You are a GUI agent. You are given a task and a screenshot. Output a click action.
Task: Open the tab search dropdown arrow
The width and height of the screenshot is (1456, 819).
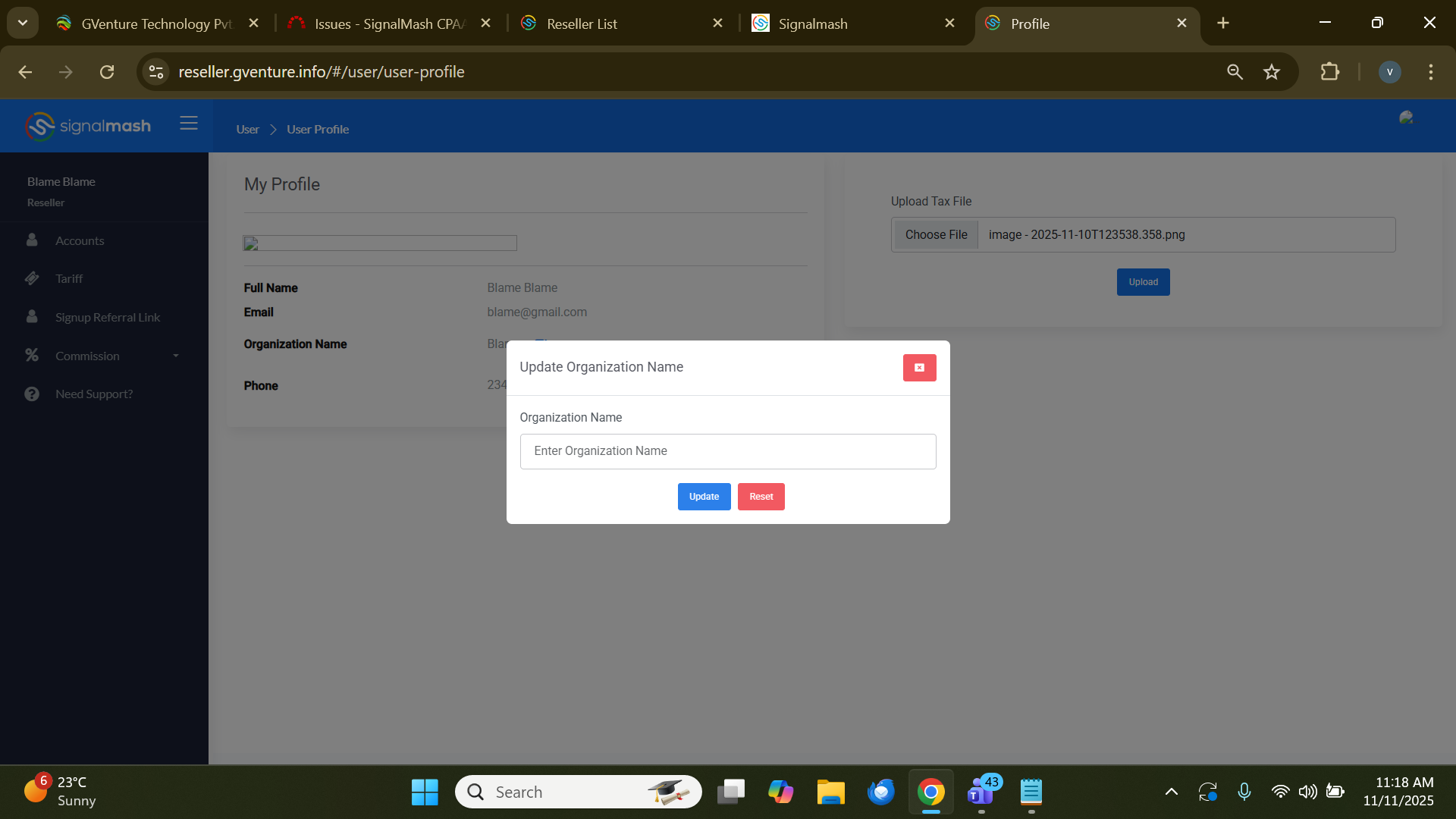pyautogui.click(x=23, y=23)
